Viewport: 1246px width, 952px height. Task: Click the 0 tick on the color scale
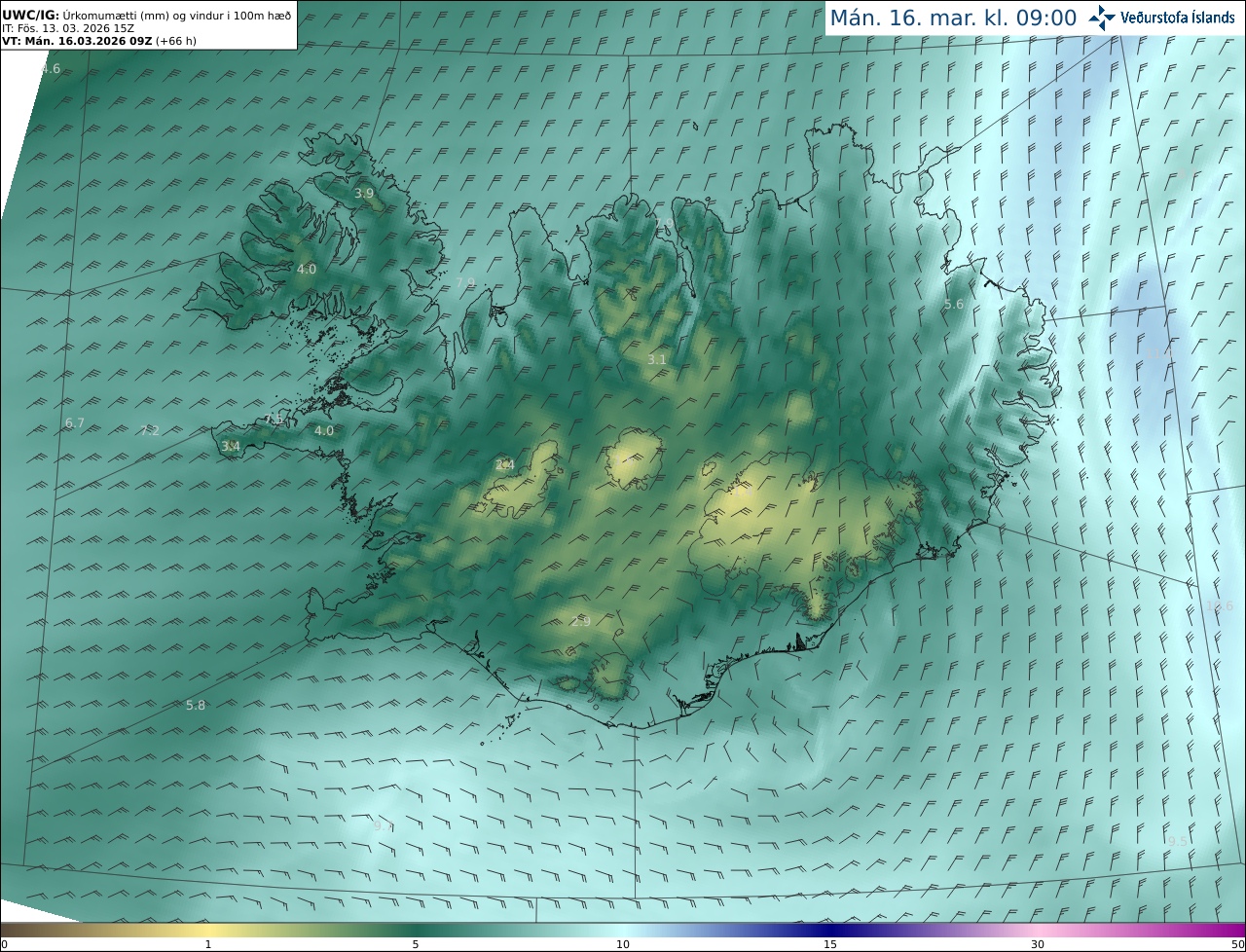(x=4, y=944)
